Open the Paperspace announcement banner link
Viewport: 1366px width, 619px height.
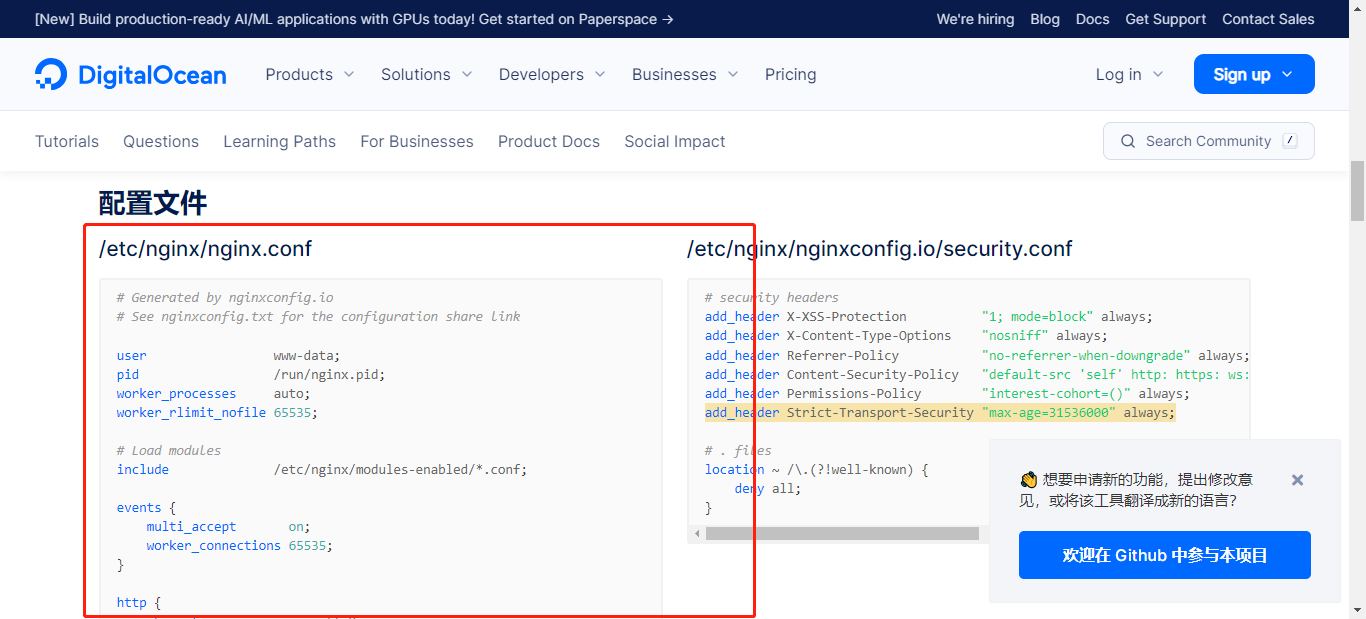click(x=354, y=19)
